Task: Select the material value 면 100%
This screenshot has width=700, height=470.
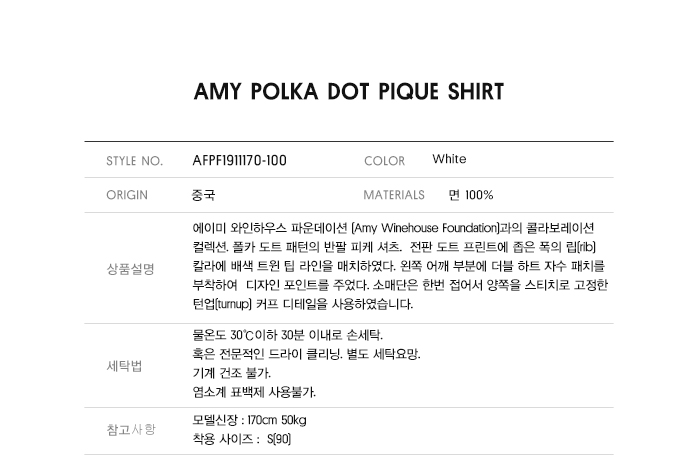Action: (x=471, y=195)
